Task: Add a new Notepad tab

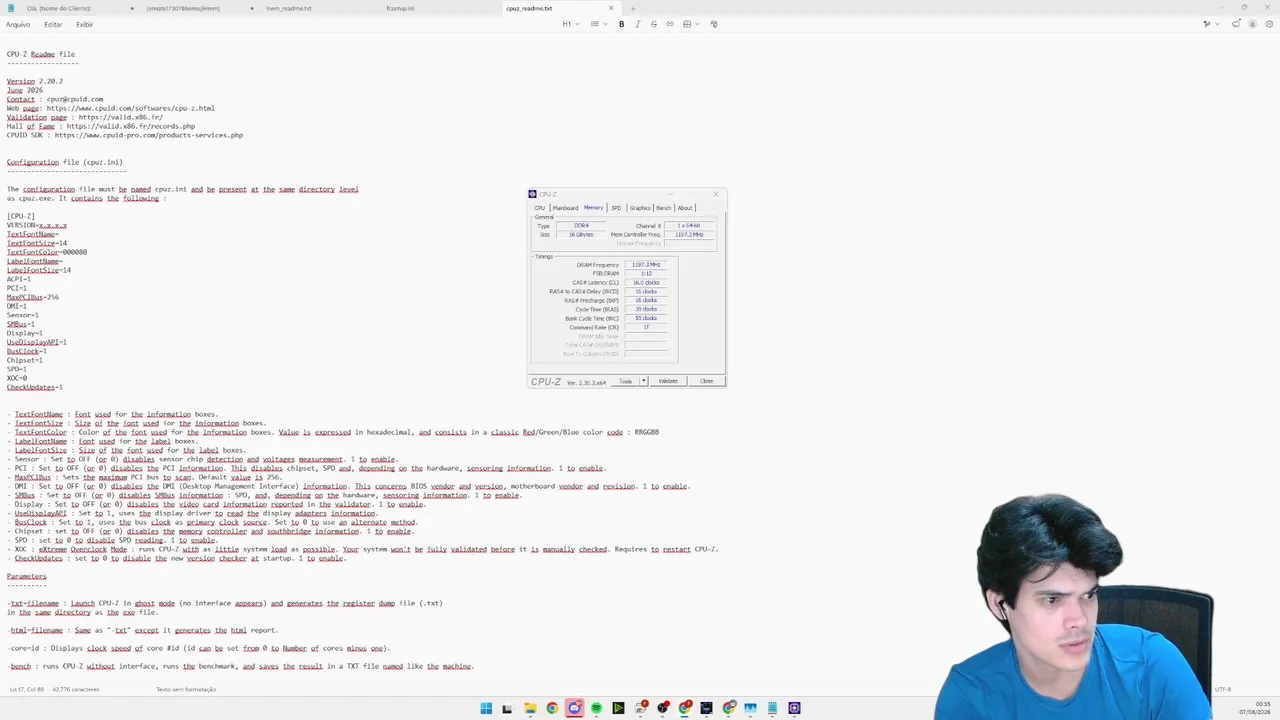Action: pos(633,8)
